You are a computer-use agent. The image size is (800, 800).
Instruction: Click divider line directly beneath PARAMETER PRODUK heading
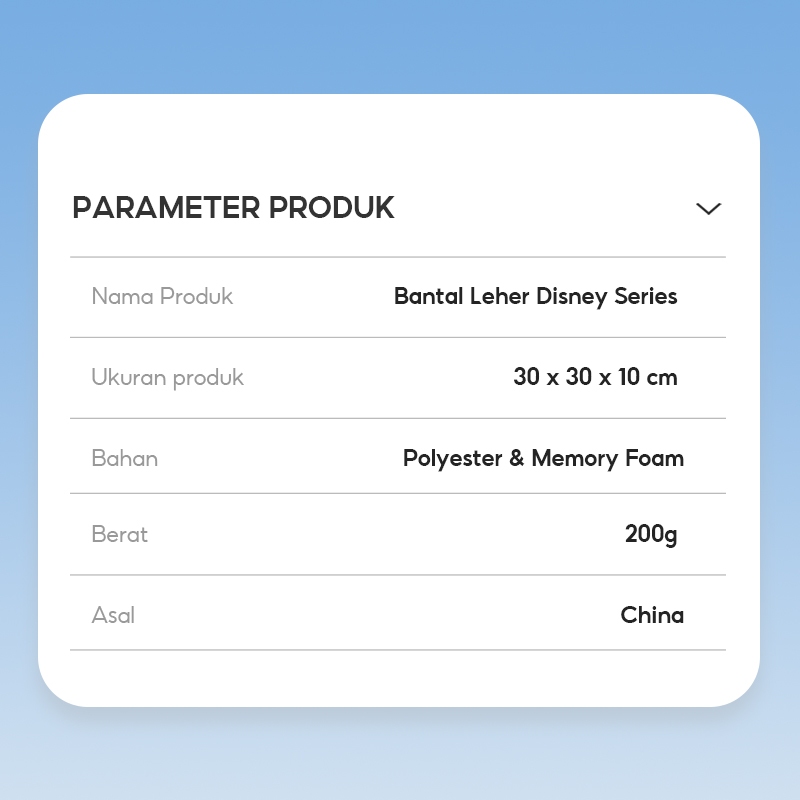398,257
